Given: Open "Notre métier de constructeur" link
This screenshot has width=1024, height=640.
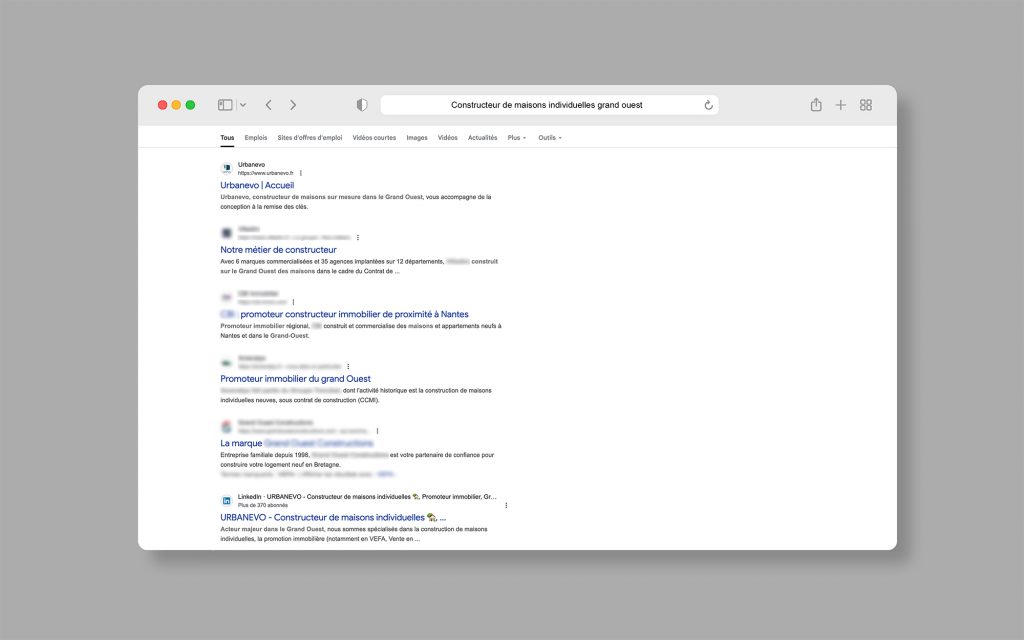Looking at the screenshot, I should click(278, 250).
